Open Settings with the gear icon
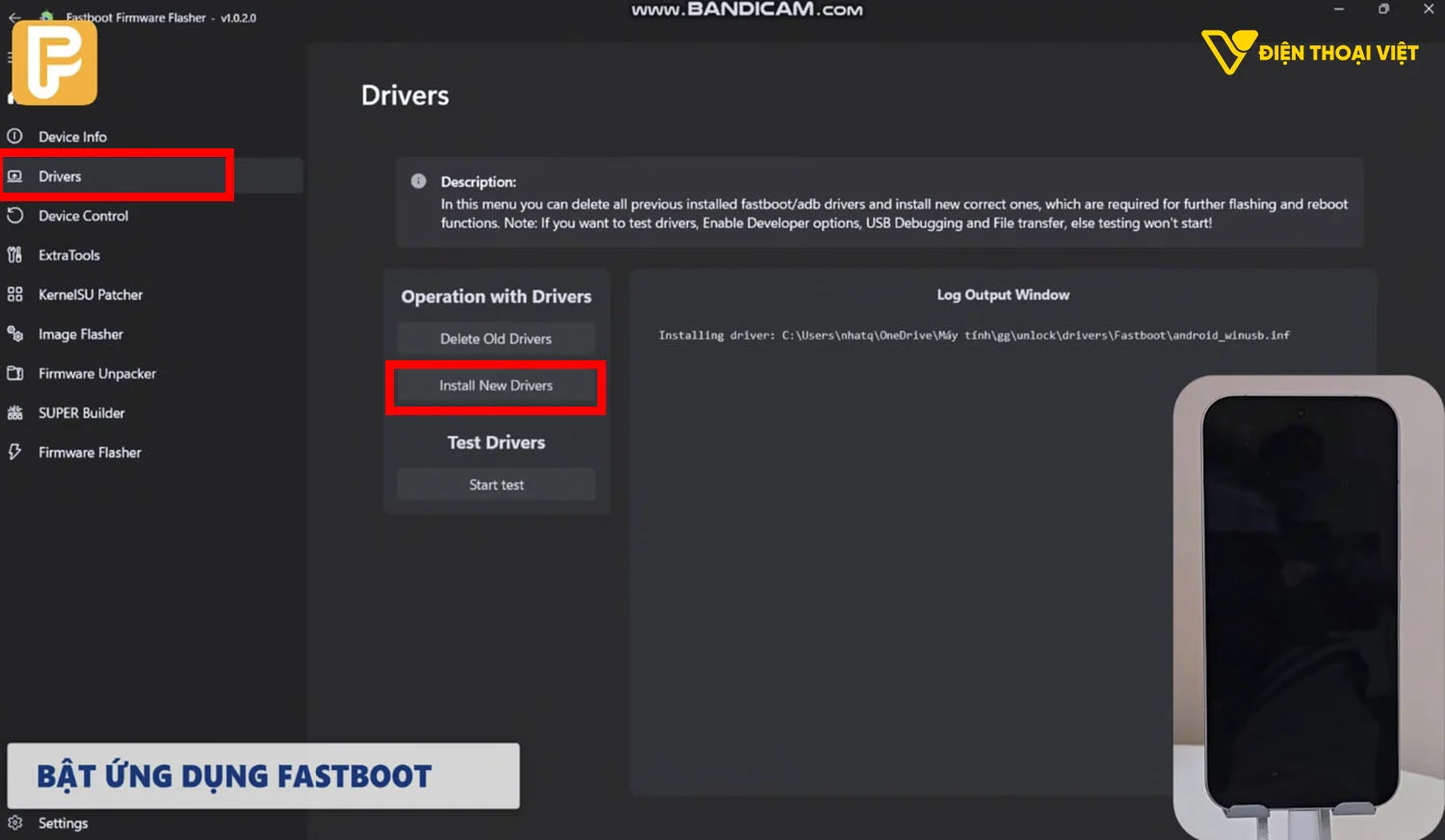The width and height of the screenshot is (1445, 840). 14,823
